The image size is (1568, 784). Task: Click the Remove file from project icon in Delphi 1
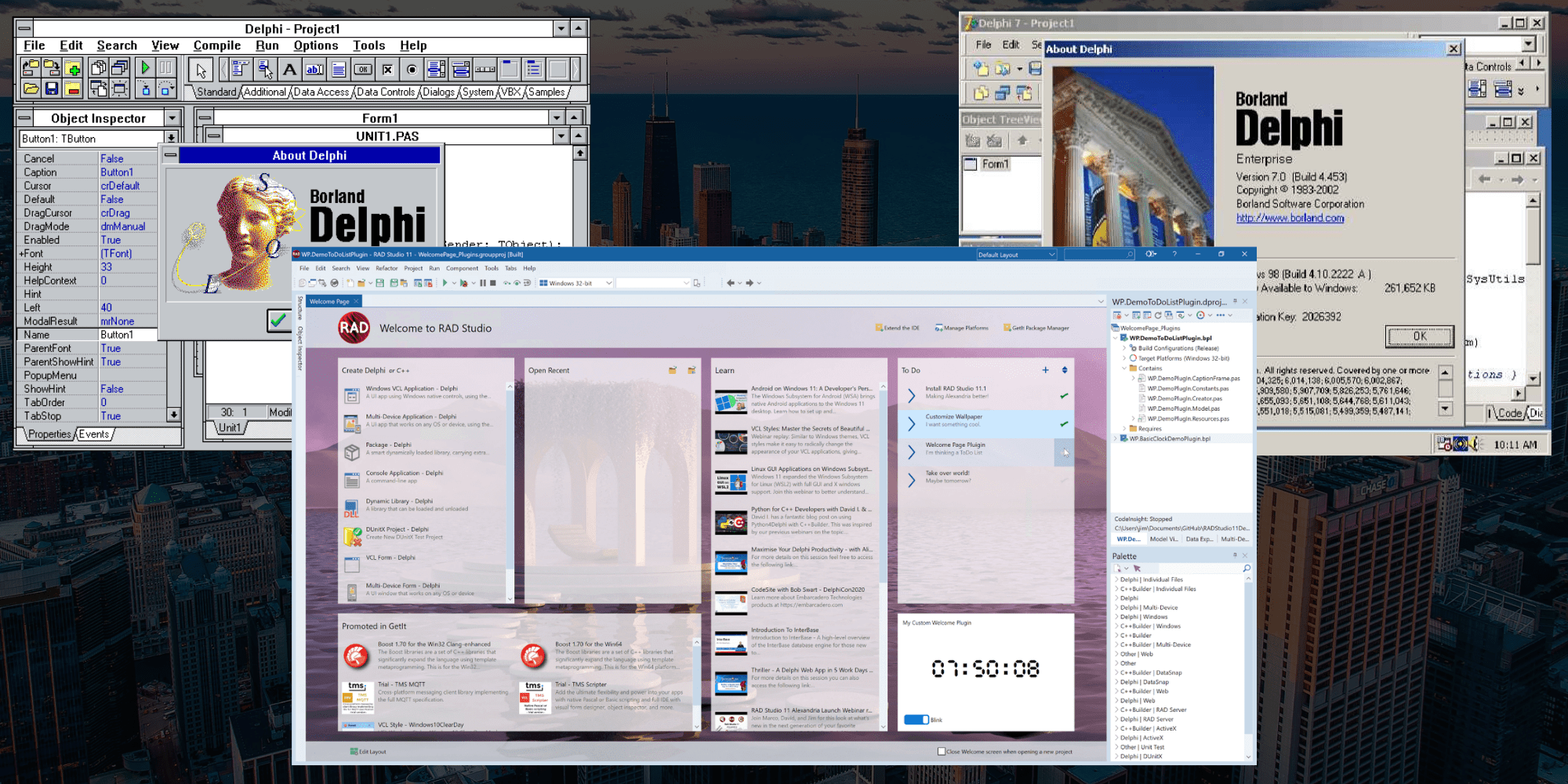point(72,89)
